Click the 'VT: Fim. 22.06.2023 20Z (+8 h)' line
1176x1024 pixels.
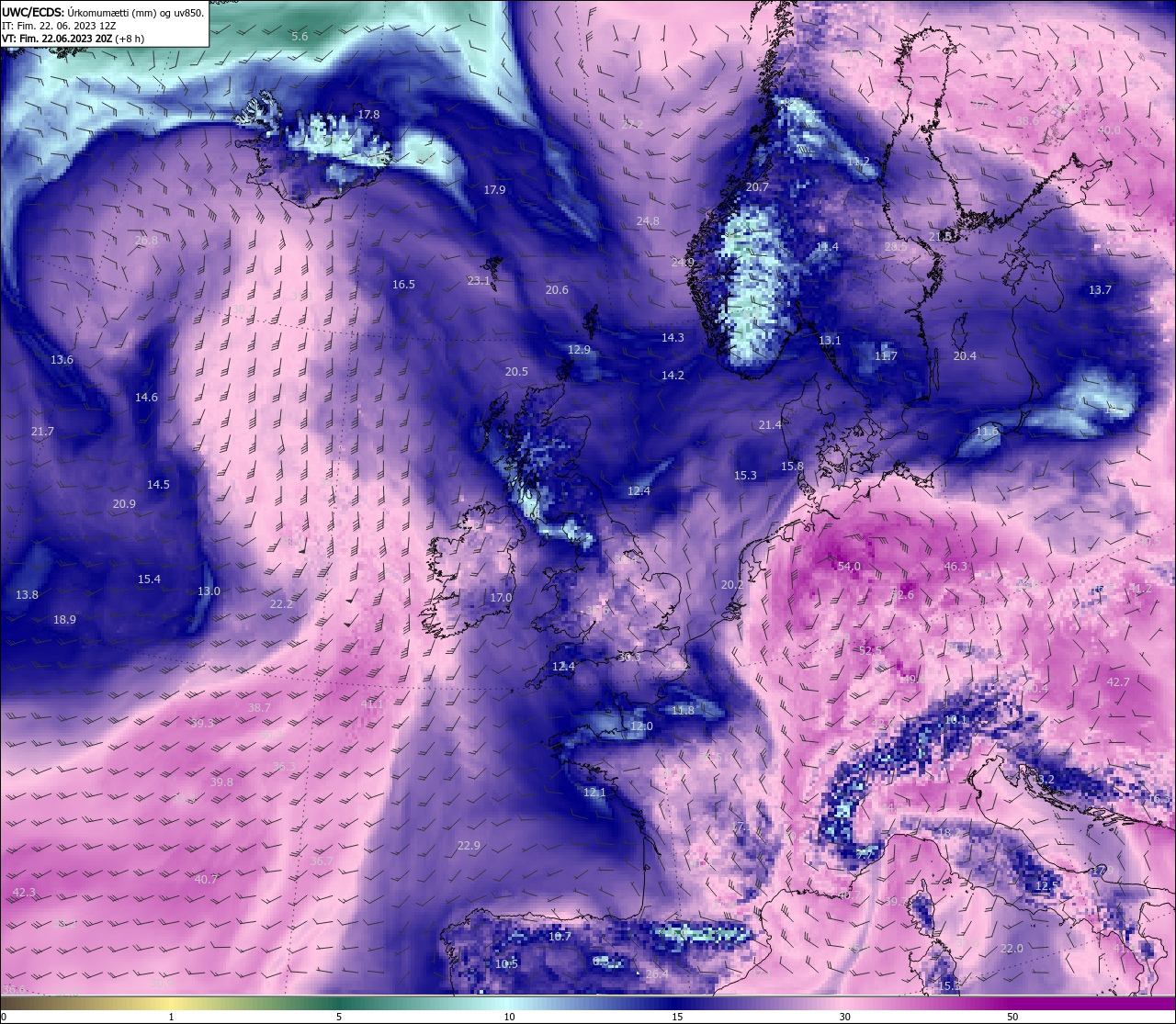tap(73, 39)
